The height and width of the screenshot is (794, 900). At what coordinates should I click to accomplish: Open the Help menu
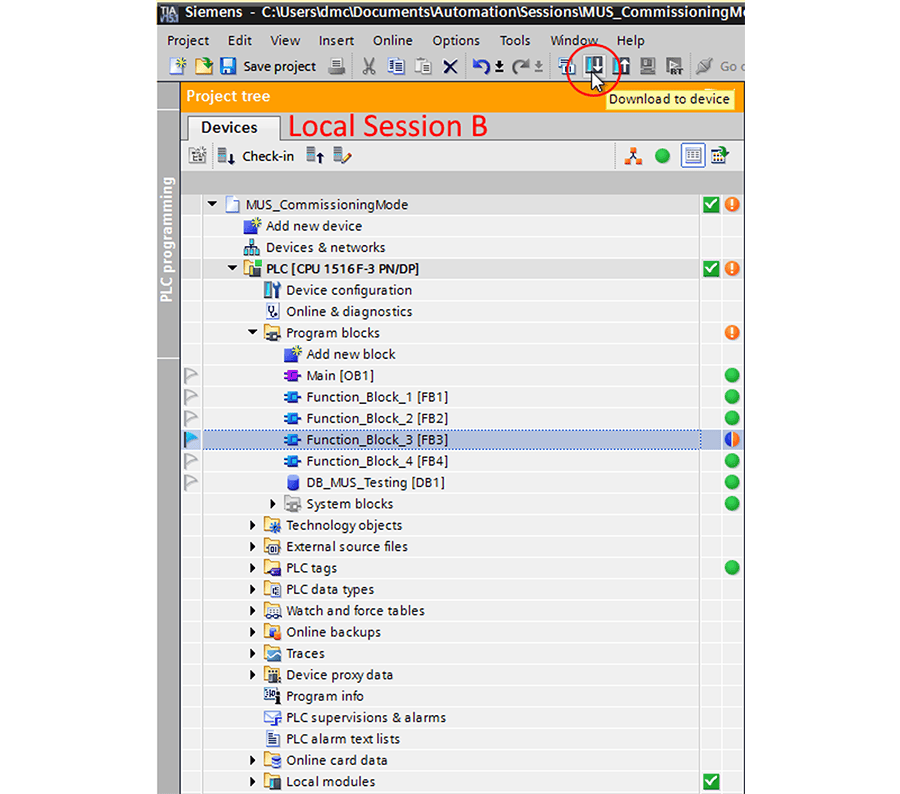(630, 41)
